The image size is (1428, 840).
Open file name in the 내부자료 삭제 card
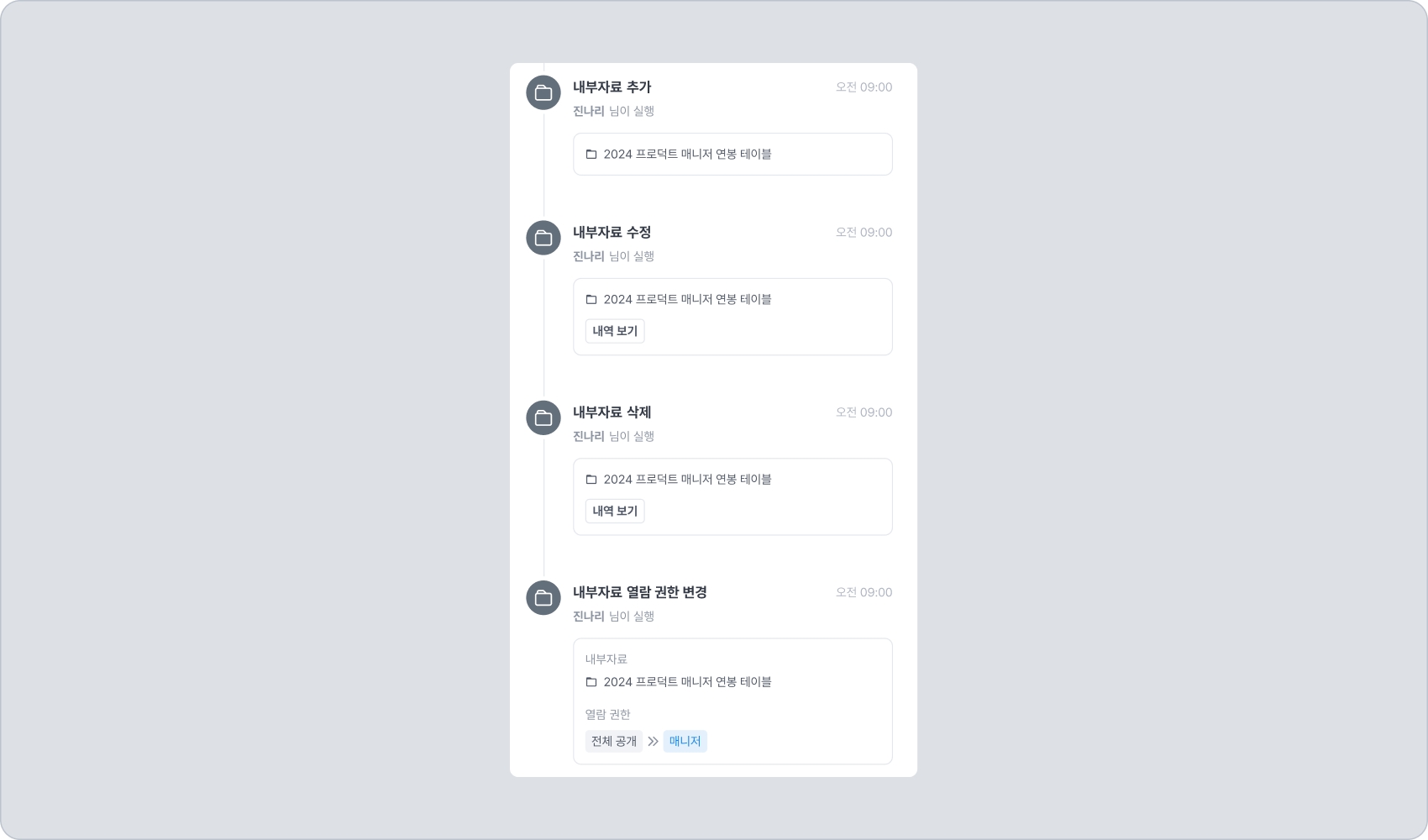pos(687,479)
